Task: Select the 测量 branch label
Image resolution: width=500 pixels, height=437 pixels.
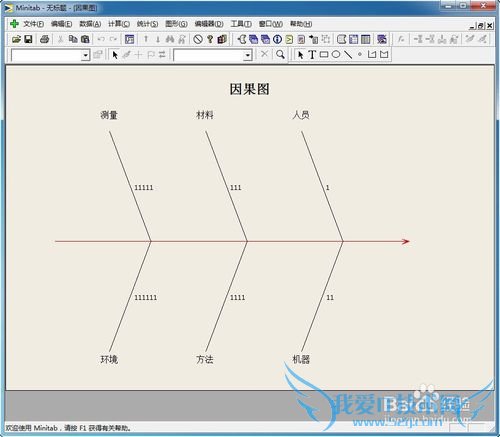Action: 109,115
